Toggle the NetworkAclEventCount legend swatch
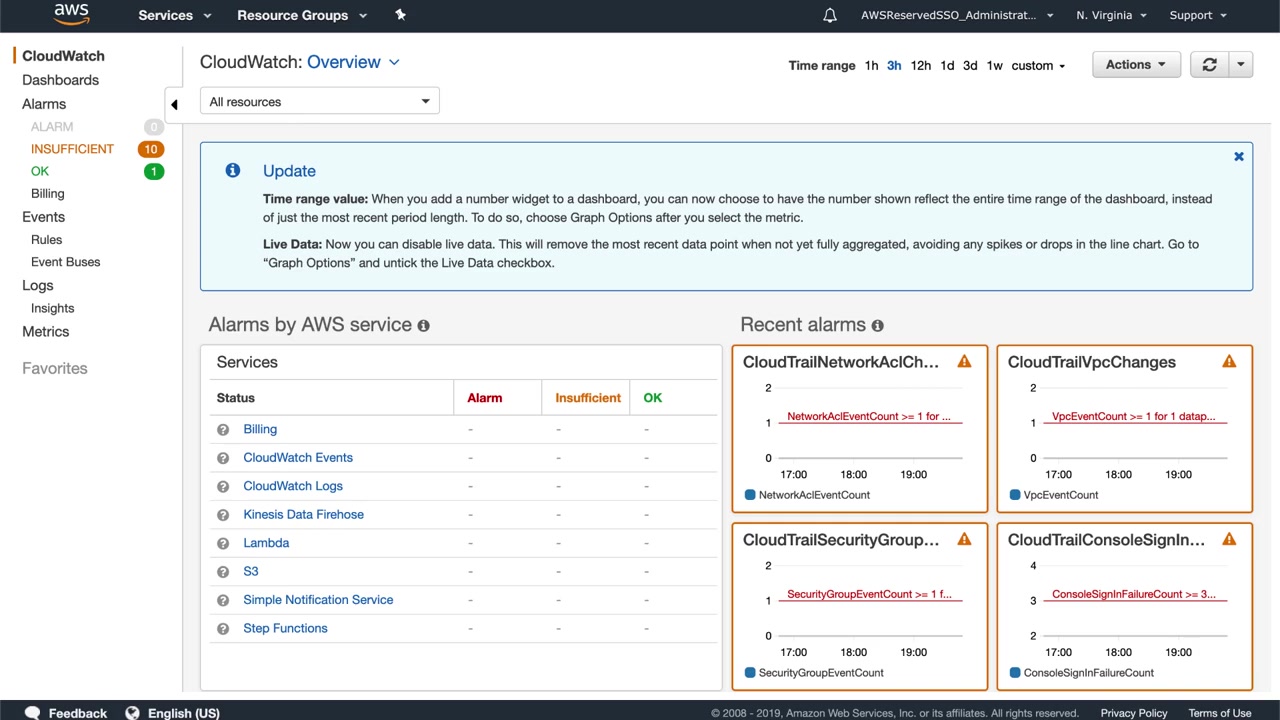1280x720 pixels. click(750, 495)
